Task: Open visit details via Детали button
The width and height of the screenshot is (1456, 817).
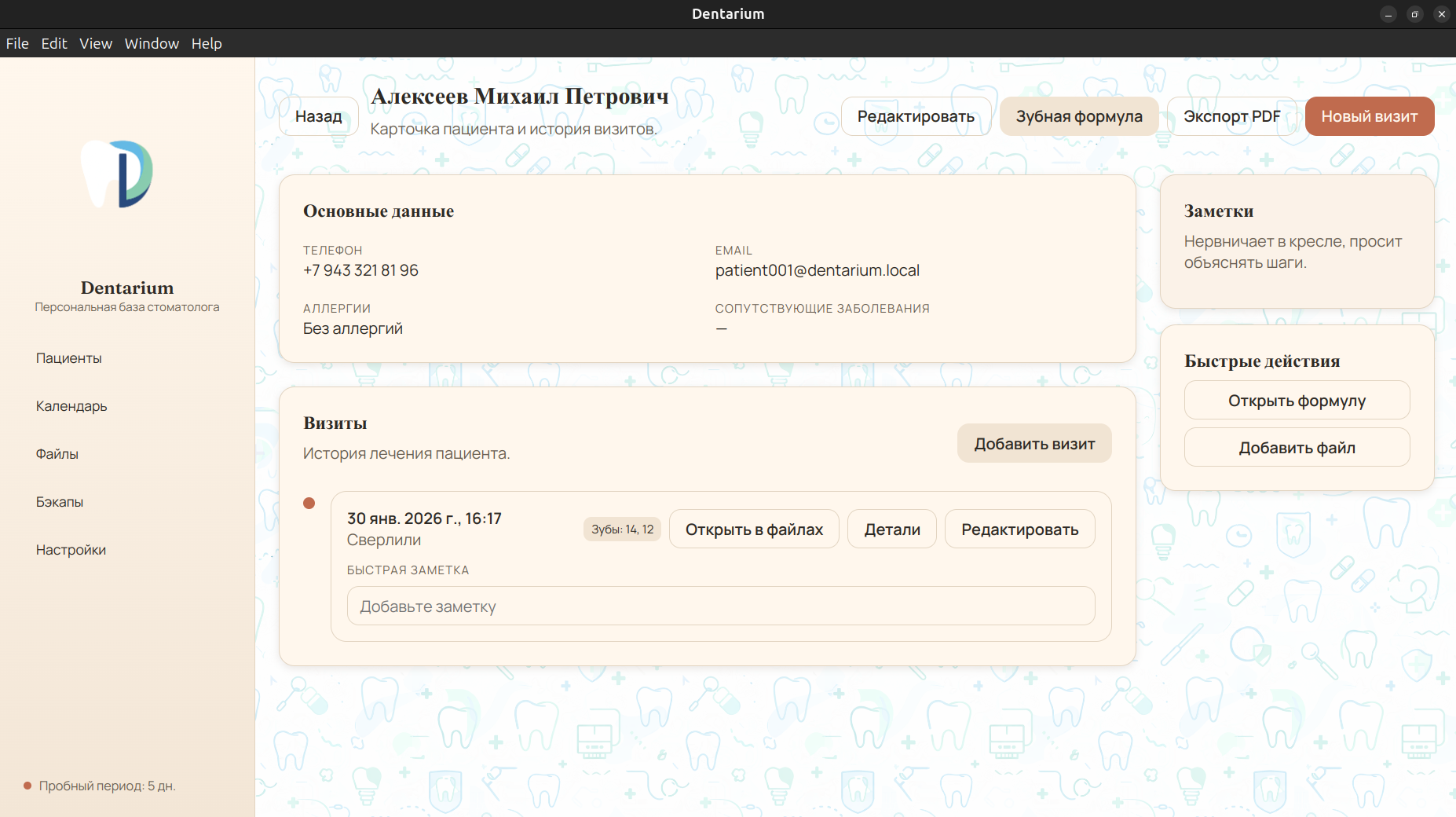Action: tap(891, 529)
